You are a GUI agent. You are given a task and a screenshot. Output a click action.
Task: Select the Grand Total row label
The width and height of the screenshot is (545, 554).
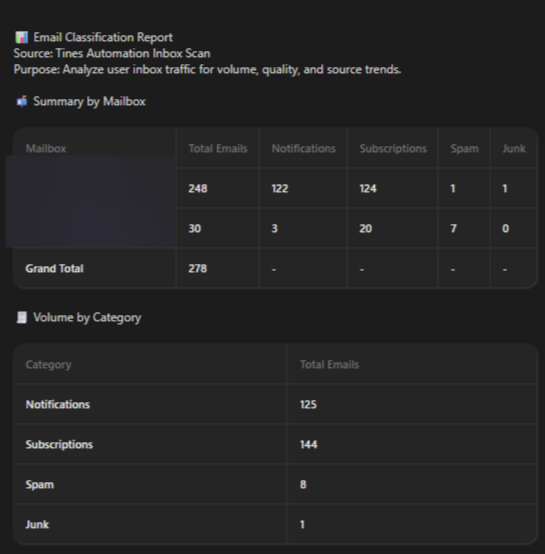pos(54,269)
